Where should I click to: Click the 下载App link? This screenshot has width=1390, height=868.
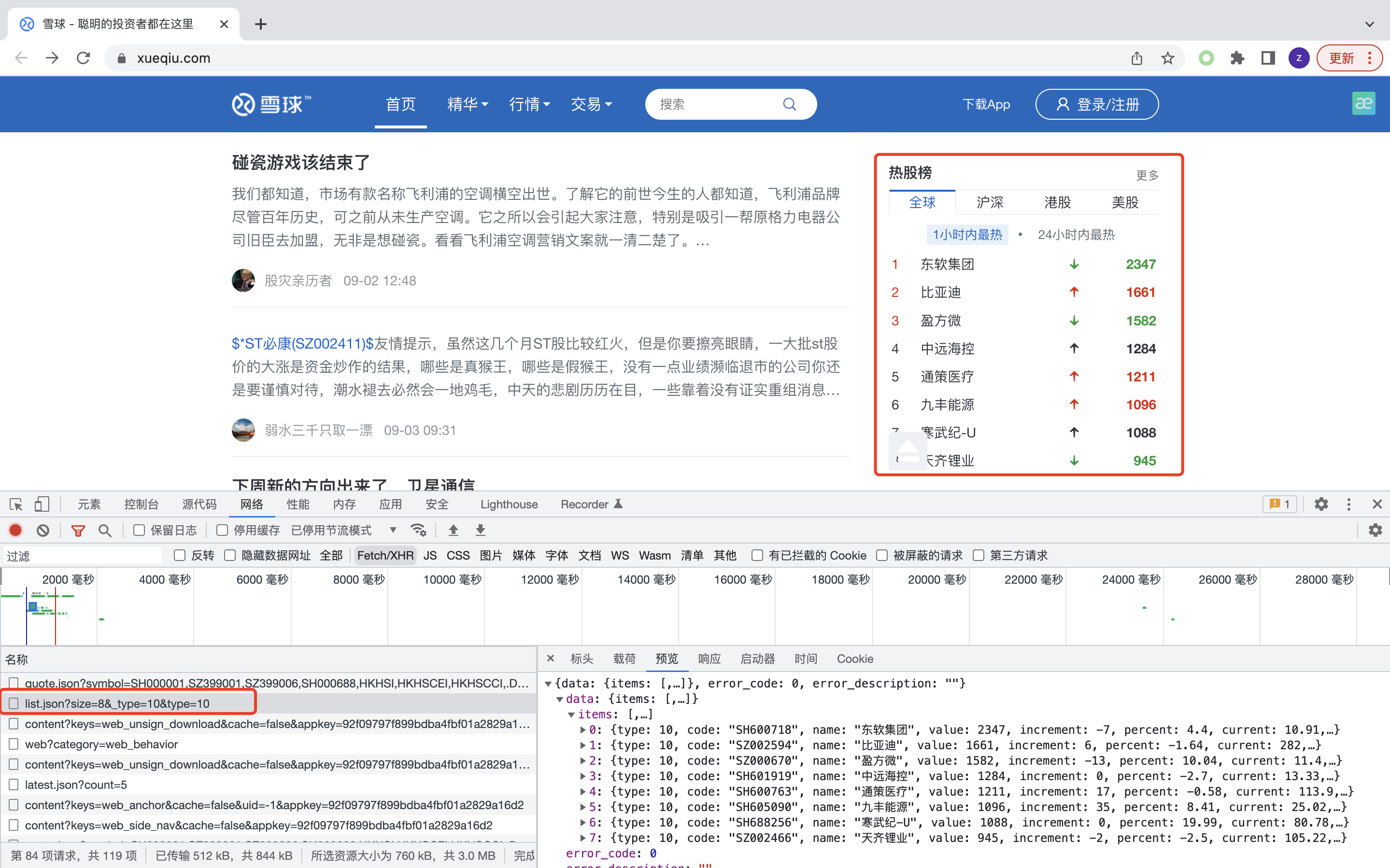pos(986,104)
